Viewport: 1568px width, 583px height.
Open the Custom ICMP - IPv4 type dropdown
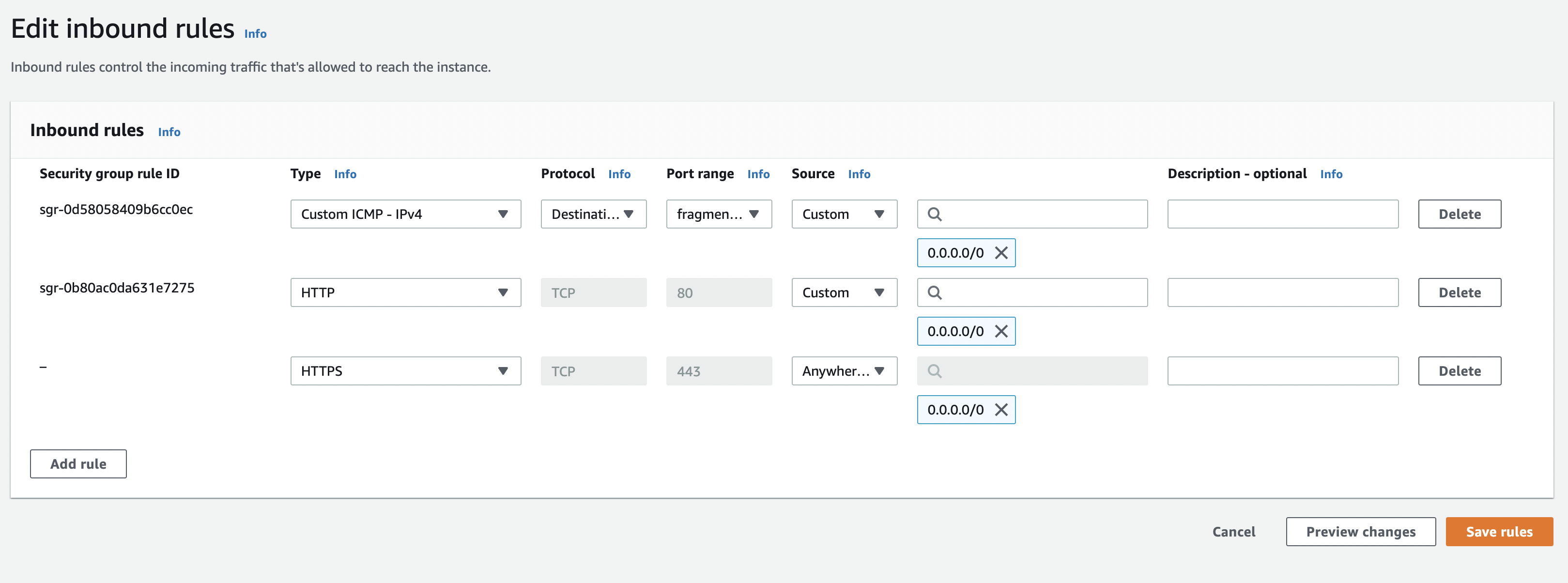405,214
